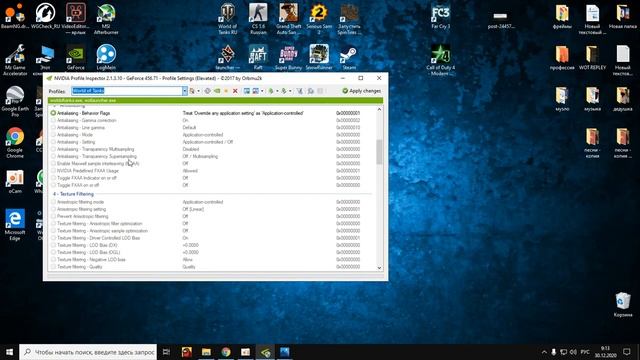
Task: Select the Antialiasing - Gamma correction row
Action: 211,120
